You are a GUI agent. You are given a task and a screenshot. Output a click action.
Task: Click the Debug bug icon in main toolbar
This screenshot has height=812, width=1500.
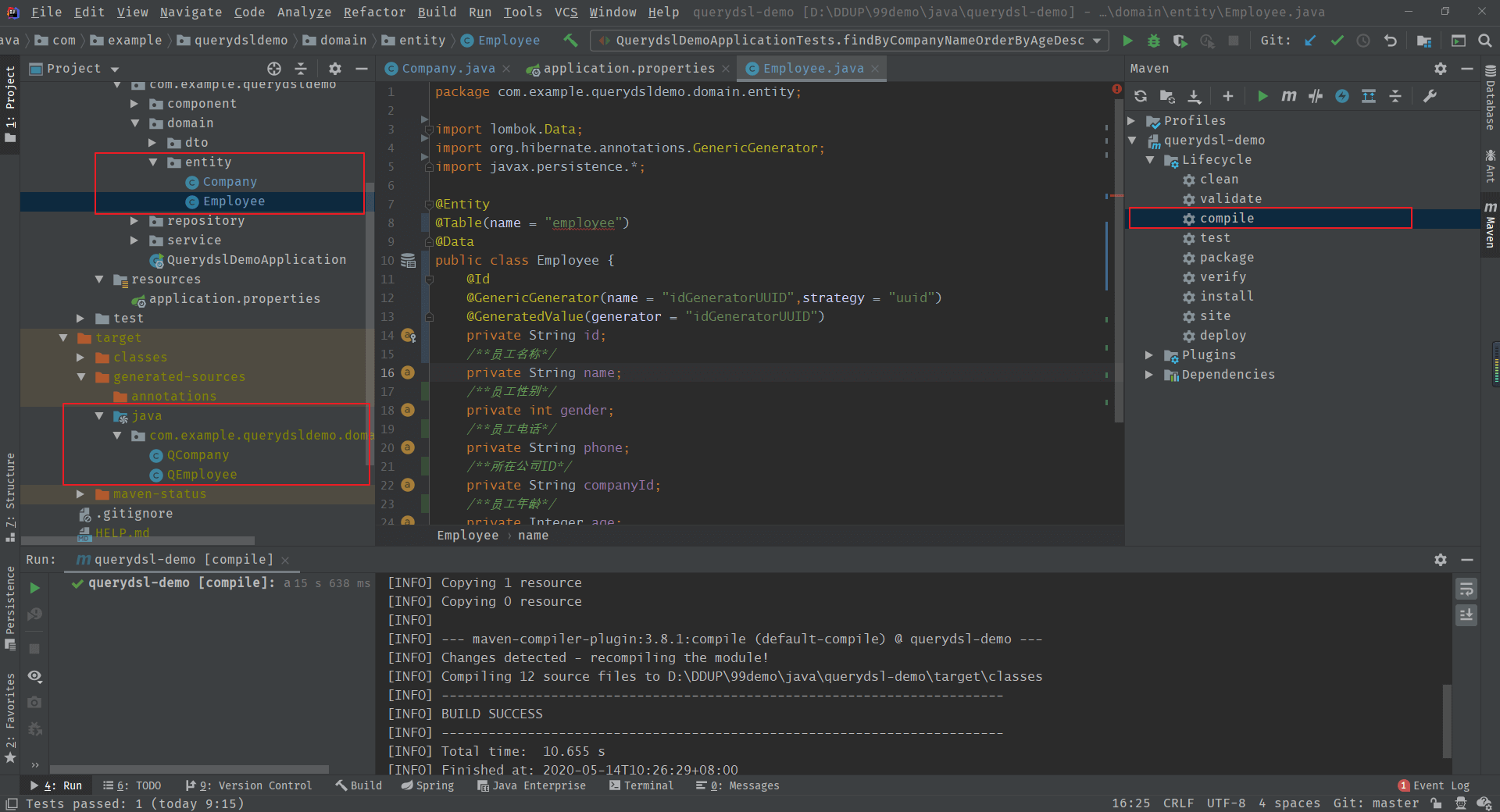click(1153, 41)
